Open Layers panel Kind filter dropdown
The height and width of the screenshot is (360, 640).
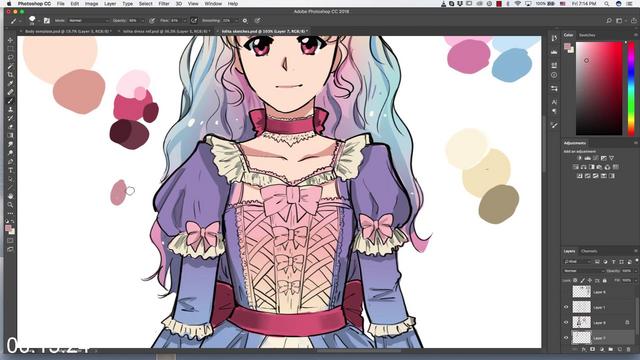coord(577,262)
